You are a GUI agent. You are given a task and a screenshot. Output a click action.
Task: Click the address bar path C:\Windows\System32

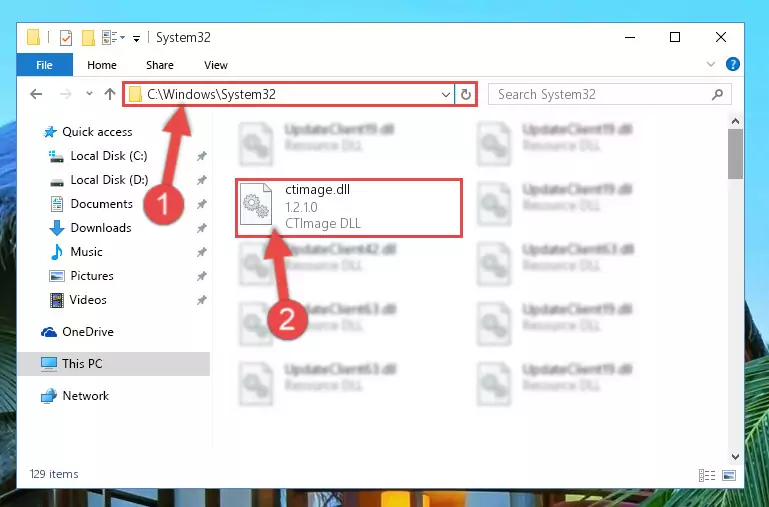pyautogui.click(x=211, y=94)
